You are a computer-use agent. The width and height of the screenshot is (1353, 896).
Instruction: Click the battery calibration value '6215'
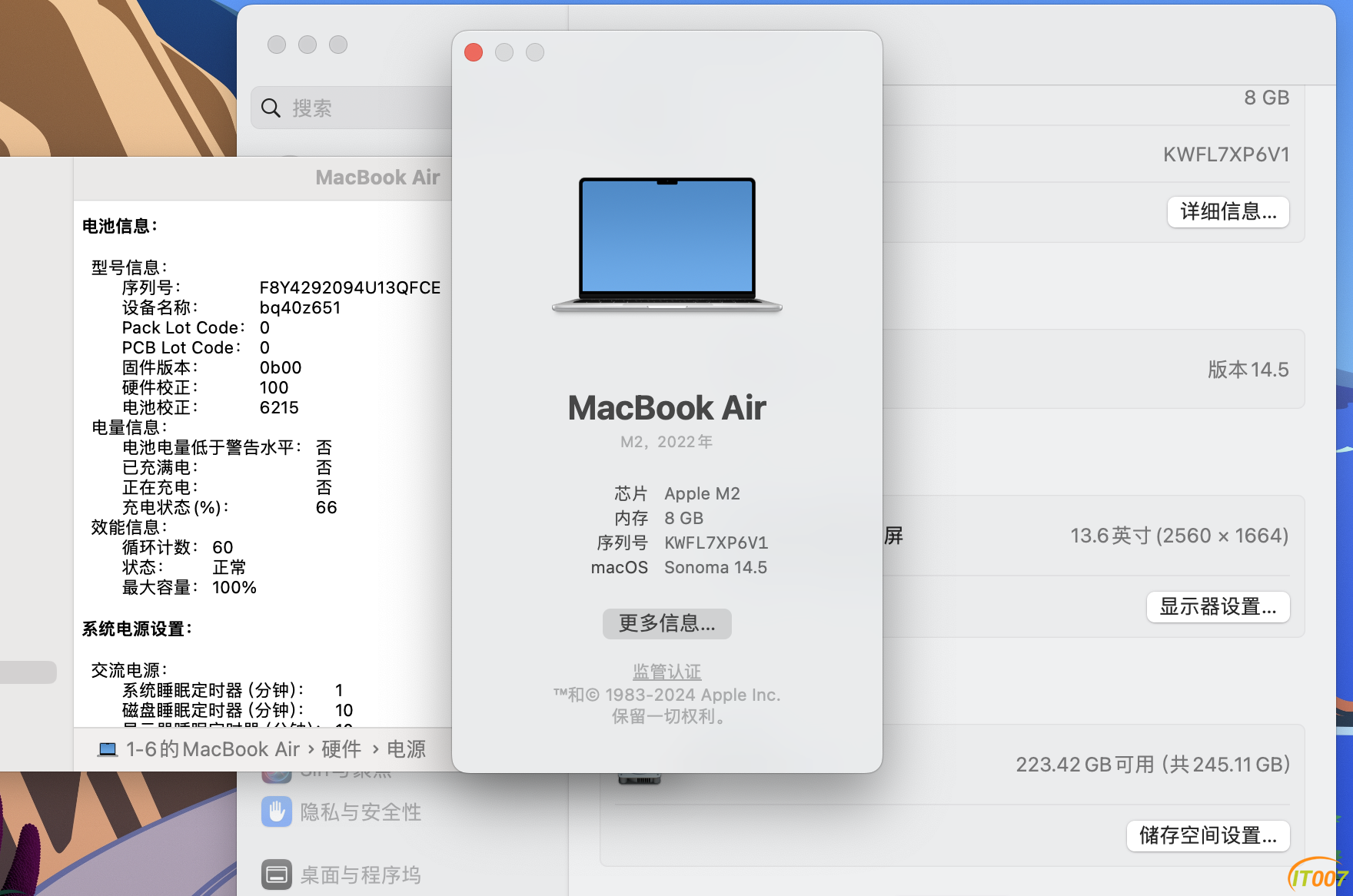279,407
